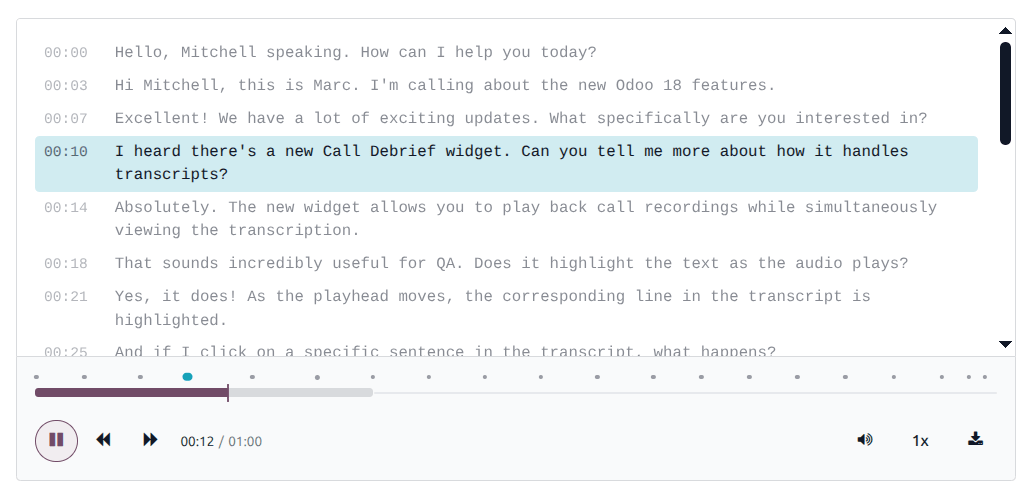Jump to line starting "Absolutely. The new widget"

(506, 219)
